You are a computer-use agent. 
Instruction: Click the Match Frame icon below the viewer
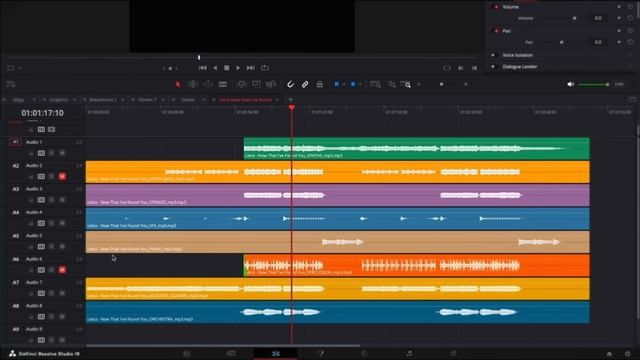(447, 68)
